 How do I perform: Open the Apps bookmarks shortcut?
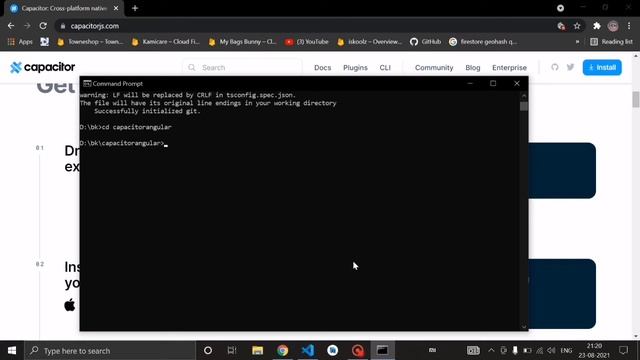point(20,42)
